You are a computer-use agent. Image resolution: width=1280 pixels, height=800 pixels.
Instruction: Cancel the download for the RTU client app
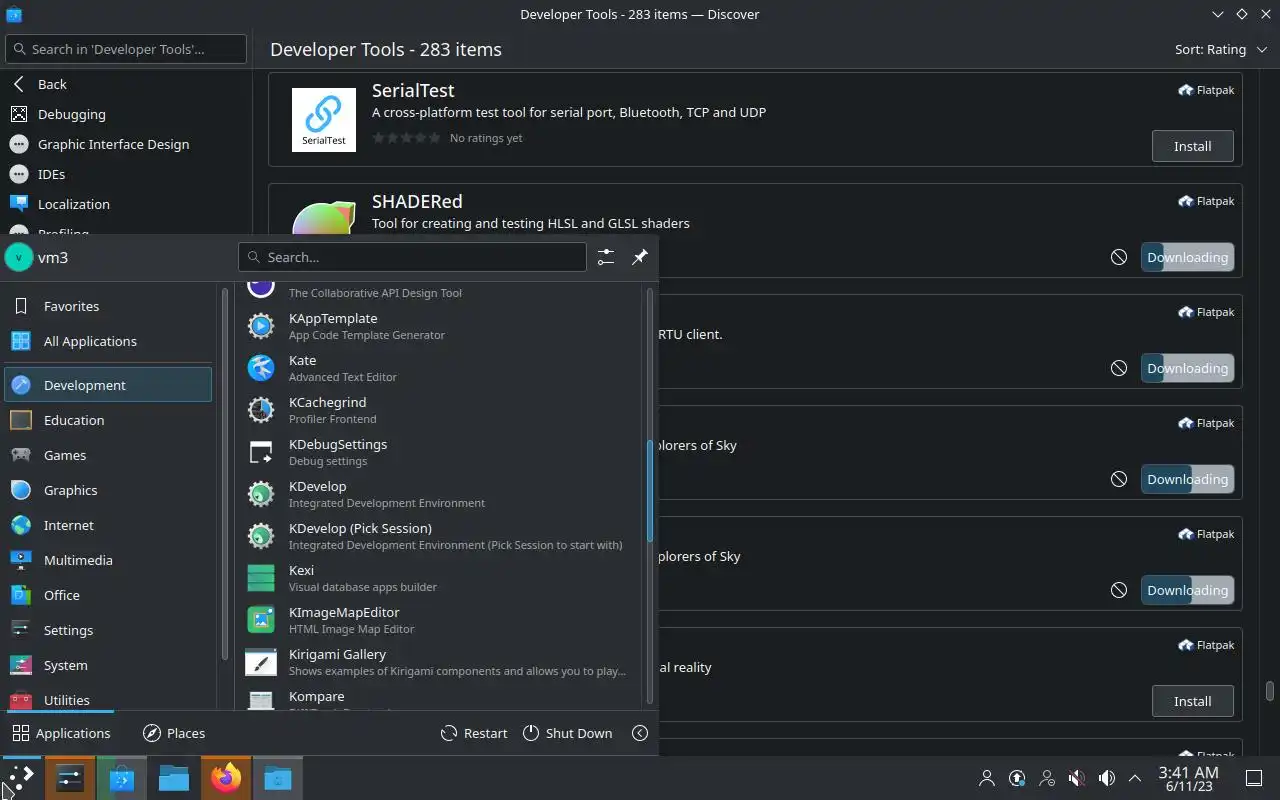coord(1119,368)
